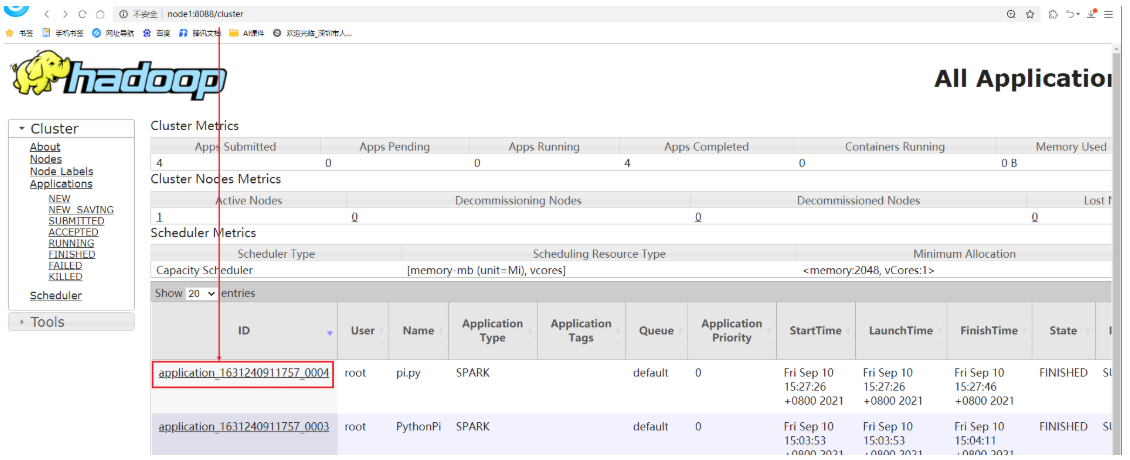Open the extensions puzzle icon
The width and height of the screenshot is (1130, 460).
tap(1054, 14)
